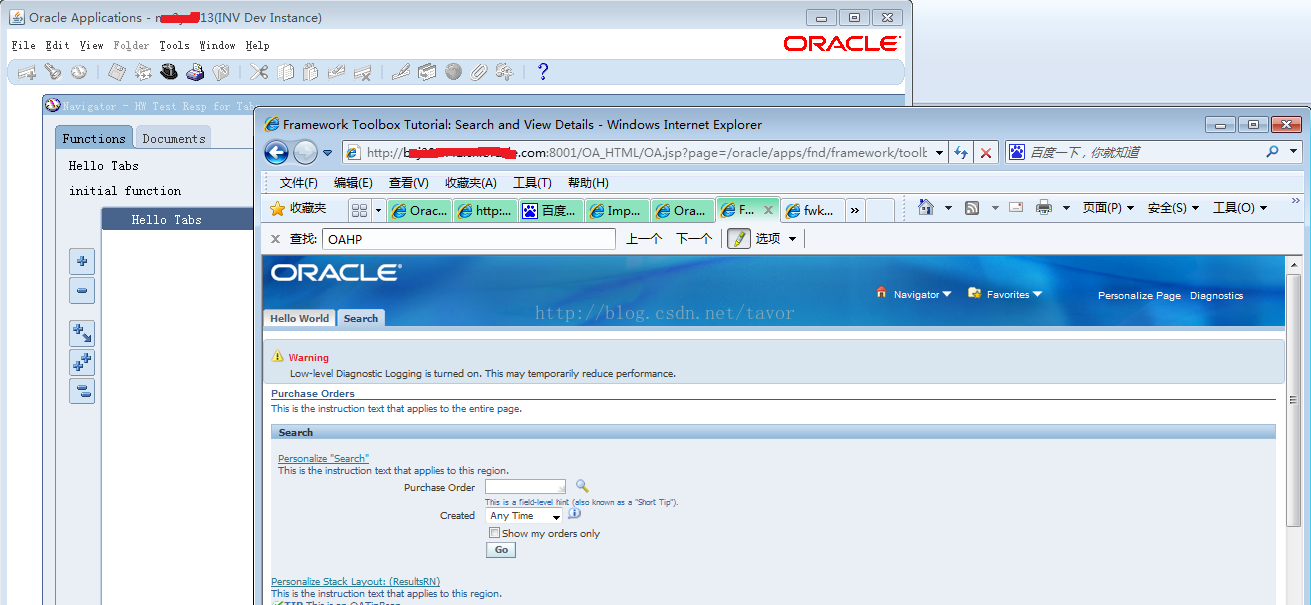Open the 工具(O) Tools dropdown in command bar

1240,208
